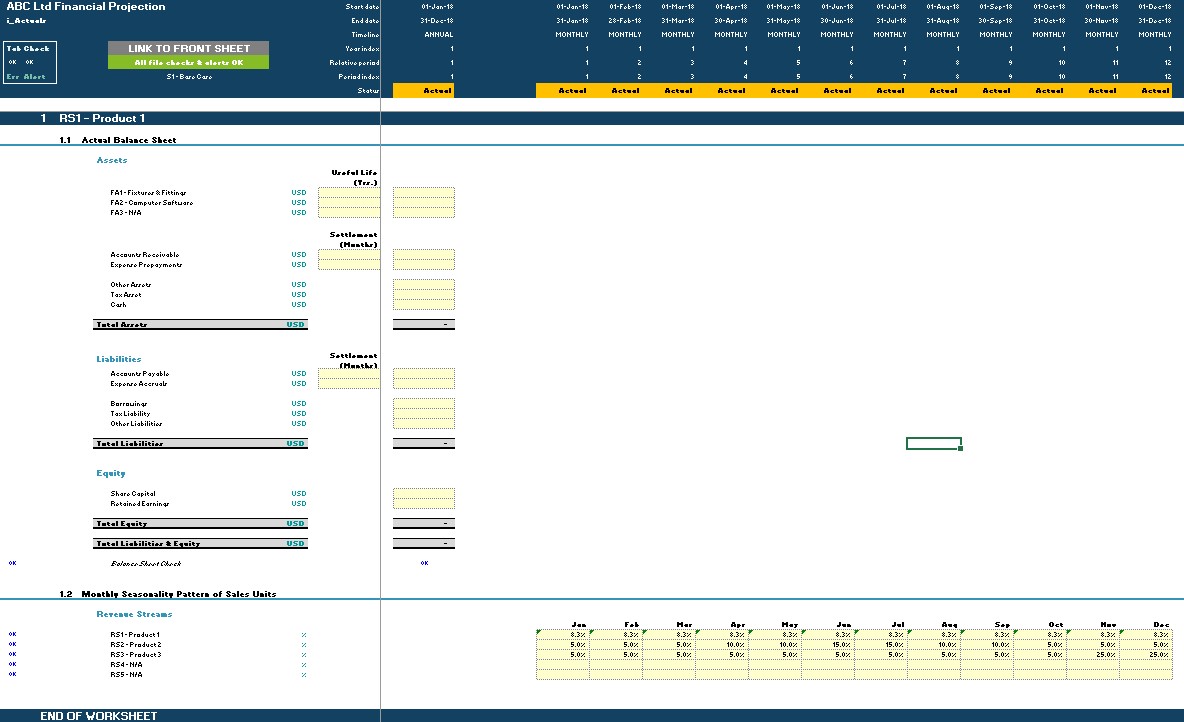Image resolution: width=1184 pixels, height=722 pixels.
Task: Click the Useful Life input for FA1 - Fixtures & Fittings
Action: pyautogui.click(x=349, y=193)
